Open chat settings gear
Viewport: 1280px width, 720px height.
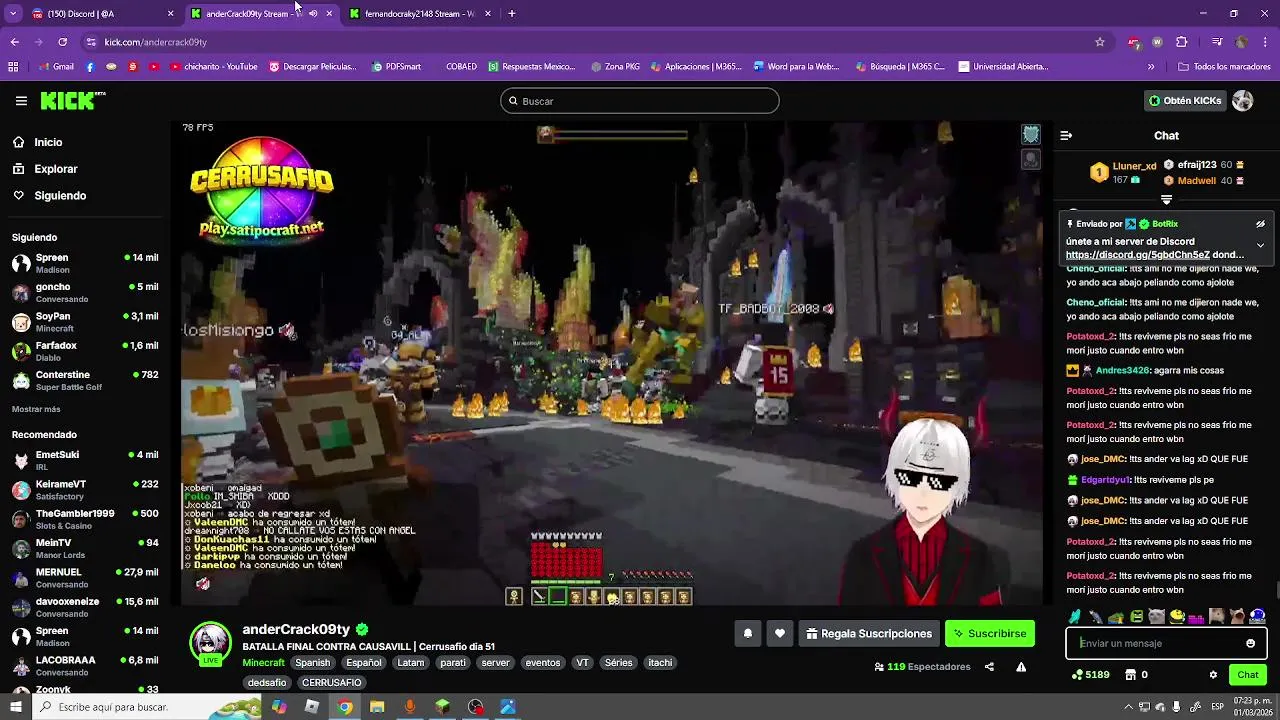1213,675
